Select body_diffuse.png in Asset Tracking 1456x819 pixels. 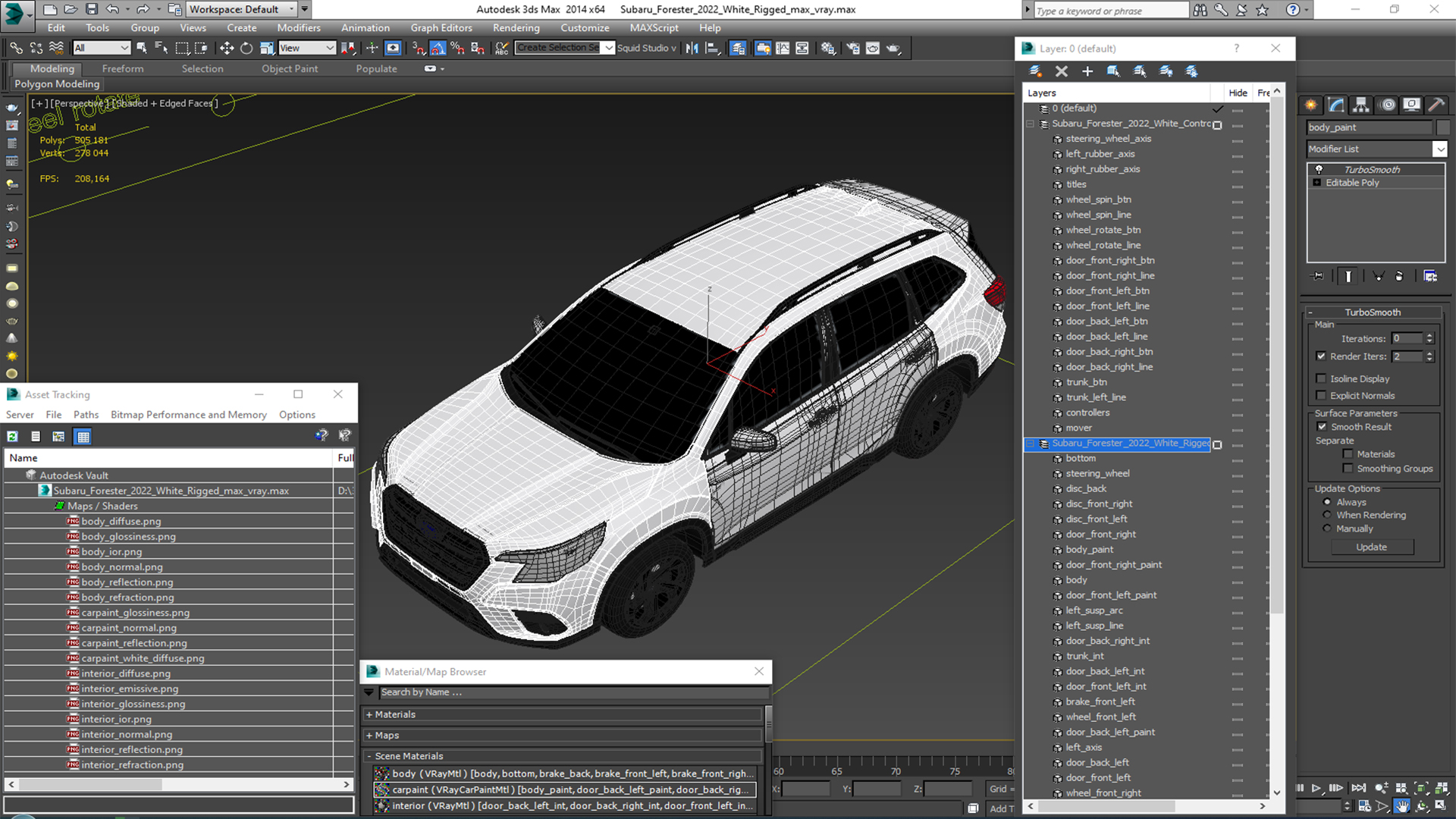(121, 521)
